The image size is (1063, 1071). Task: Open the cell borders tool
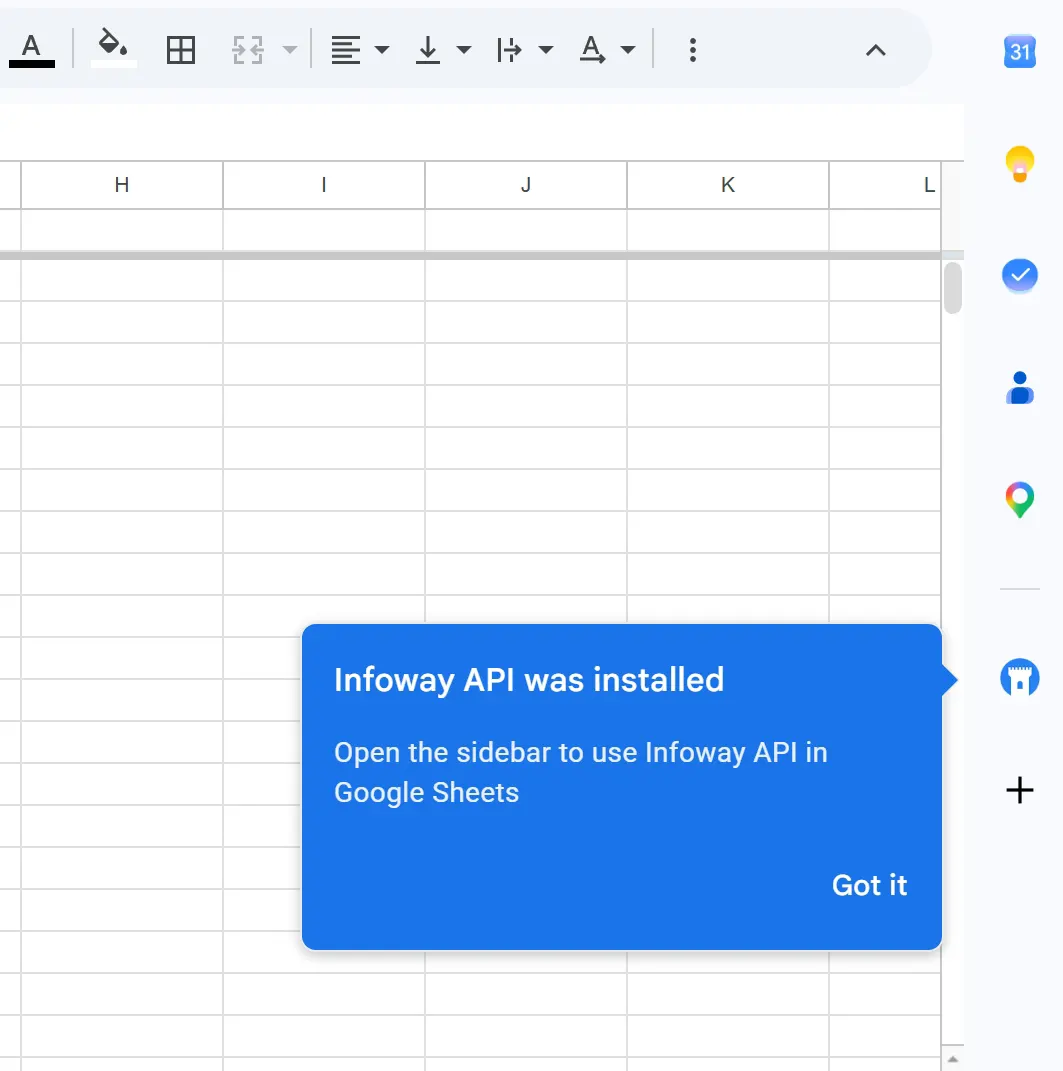(x=181, y=50)
